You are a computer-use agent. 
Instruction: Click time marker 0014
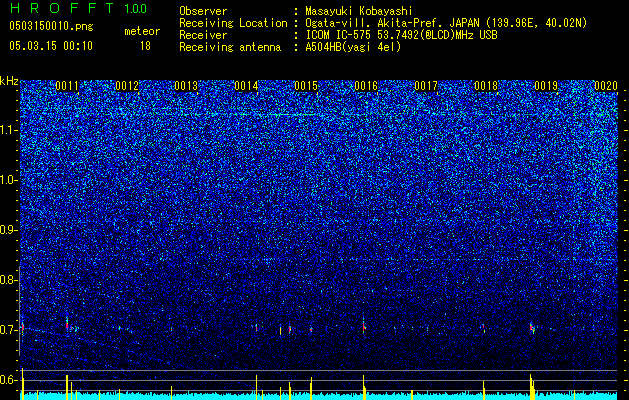(x=246, y=86)
